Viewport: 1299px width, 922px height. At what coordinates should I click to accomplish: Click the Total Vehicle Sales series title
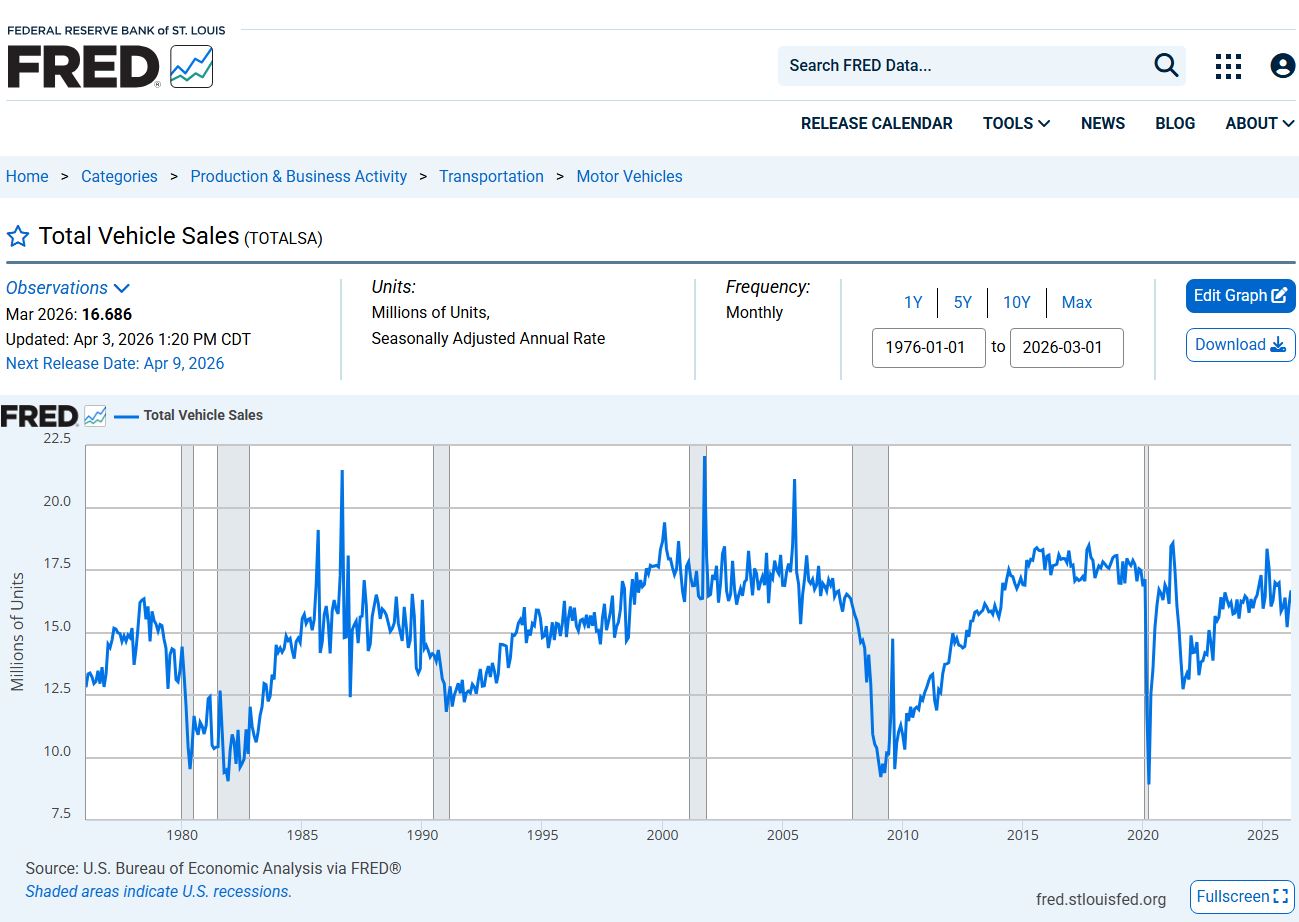tap(139, 236)
